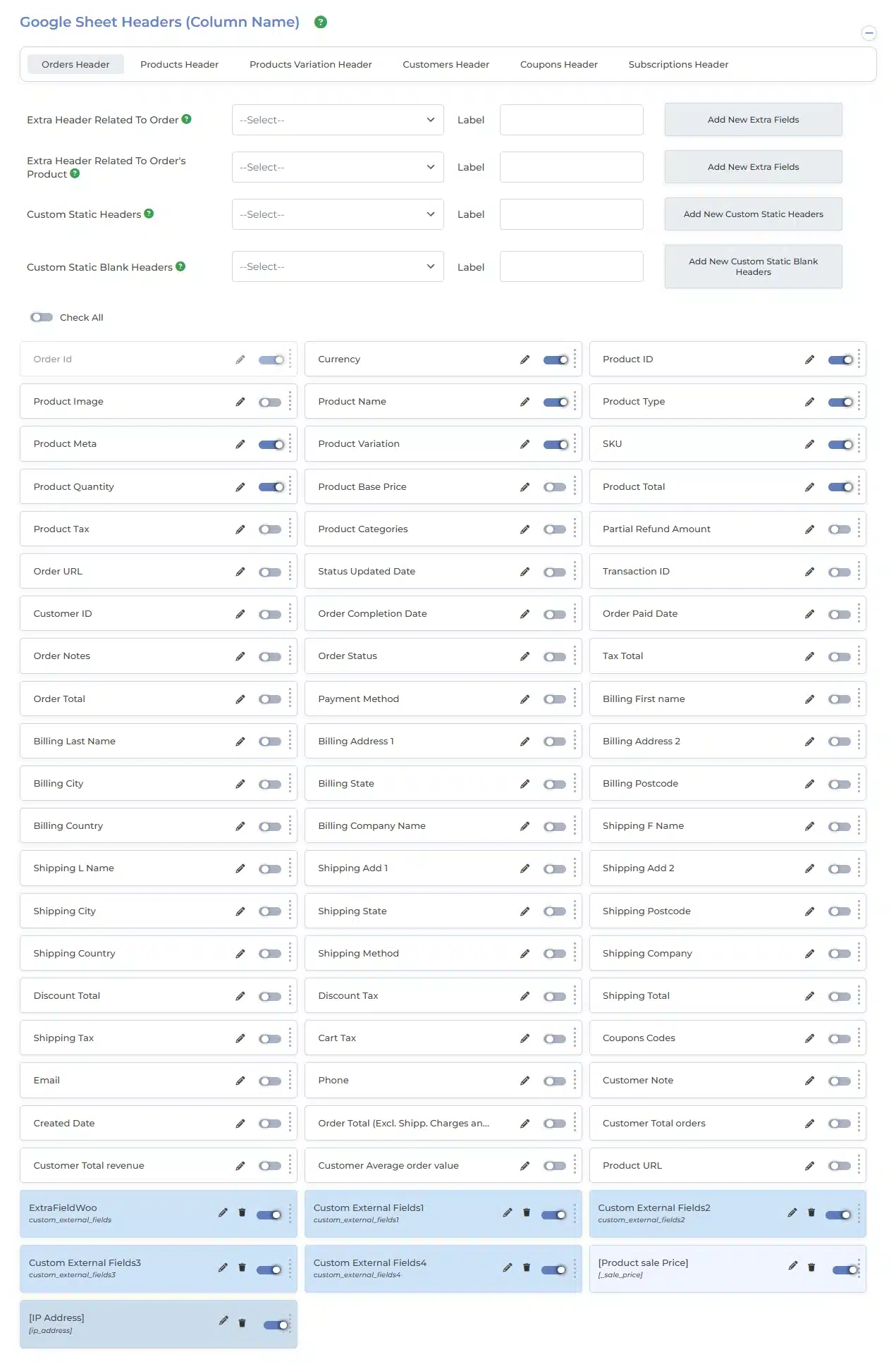Open the Custom Static Blank Headers dropdown
The height and width of the screenshot is (1371, 896).
point(337,266)
